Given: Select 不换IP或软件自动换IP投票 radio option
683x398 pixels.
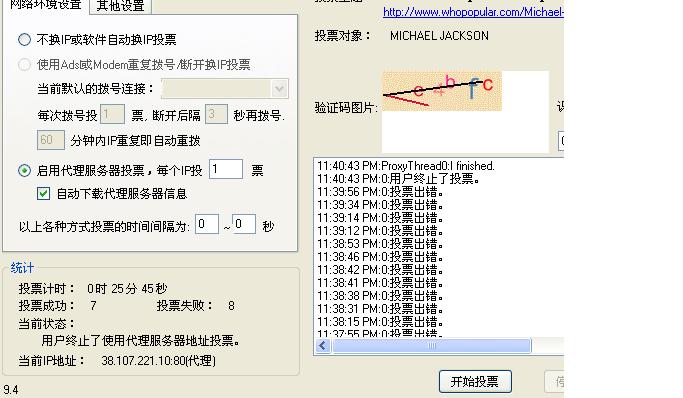Looking at the screenshot, I should coord(24,40).
